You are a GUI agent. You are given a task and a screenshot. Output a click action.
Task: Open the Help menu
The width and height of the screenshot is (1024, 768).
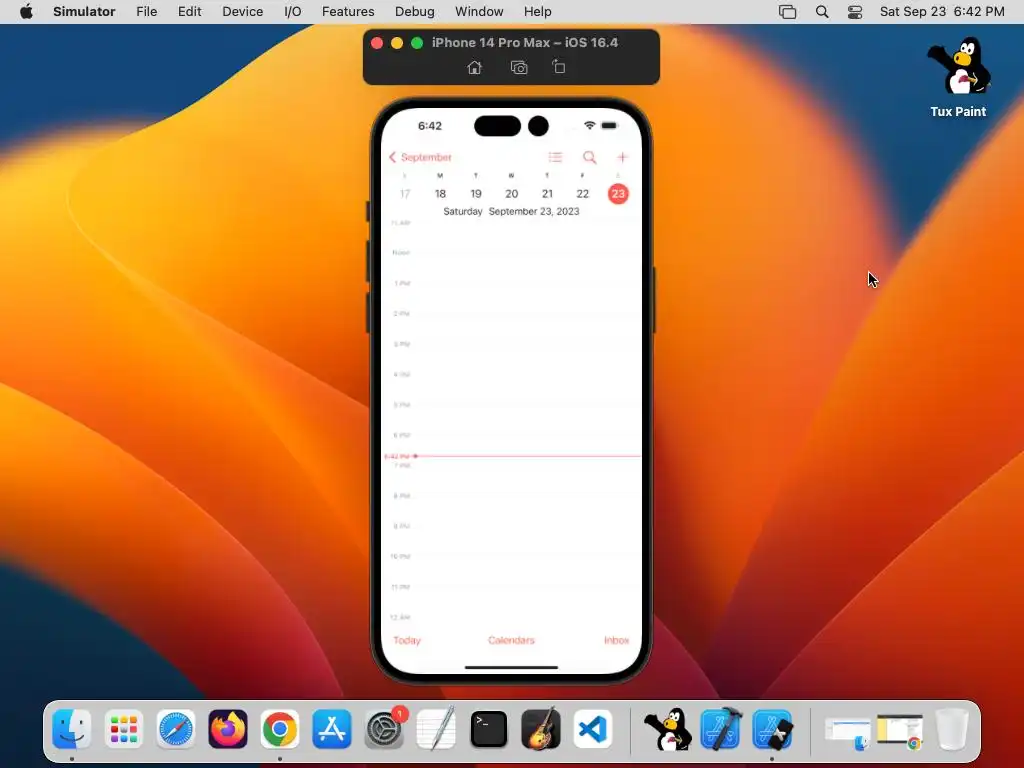537,12
